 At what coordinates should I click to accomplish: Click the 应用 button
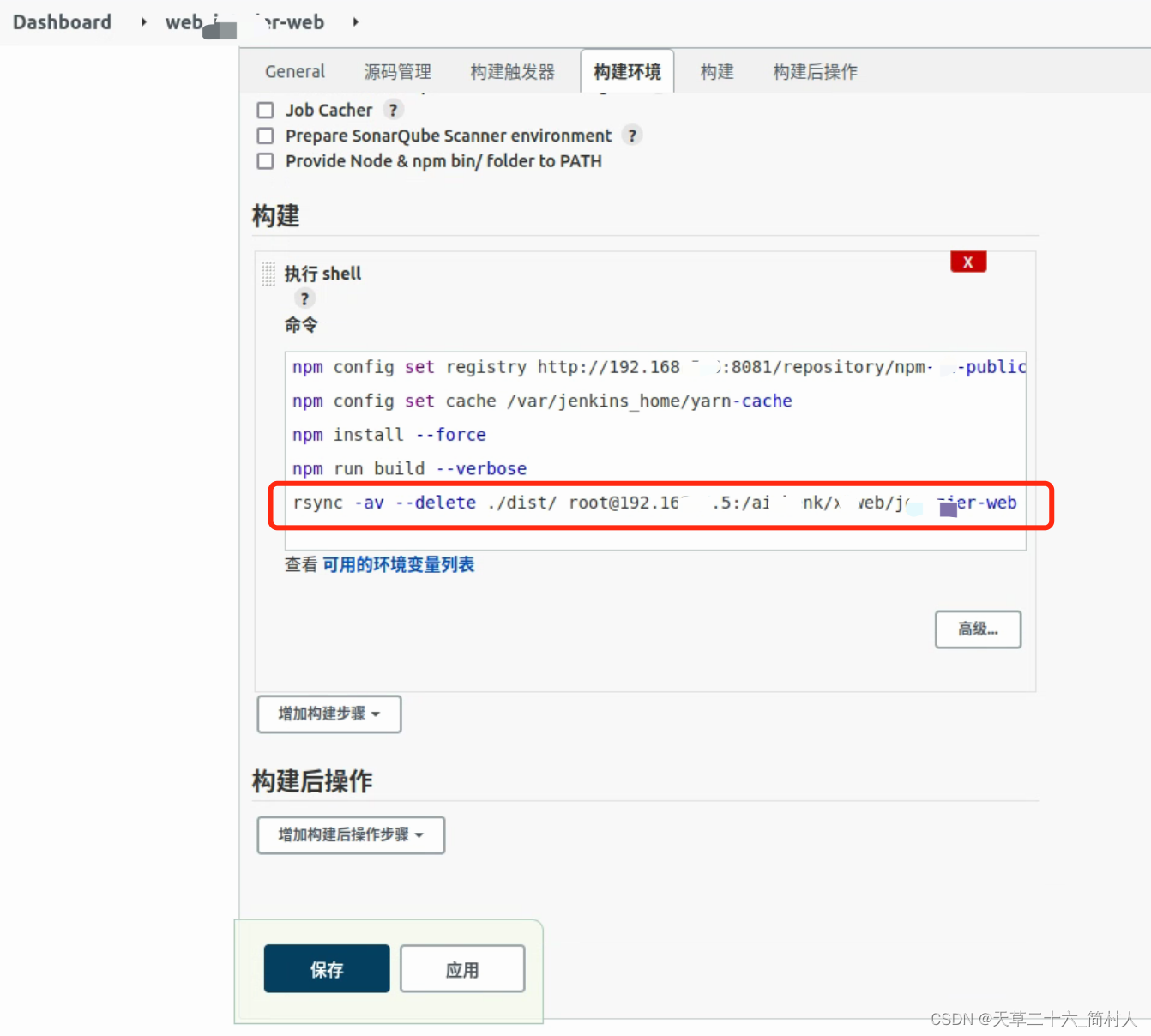pyautogui.click(x=462, y=969)
